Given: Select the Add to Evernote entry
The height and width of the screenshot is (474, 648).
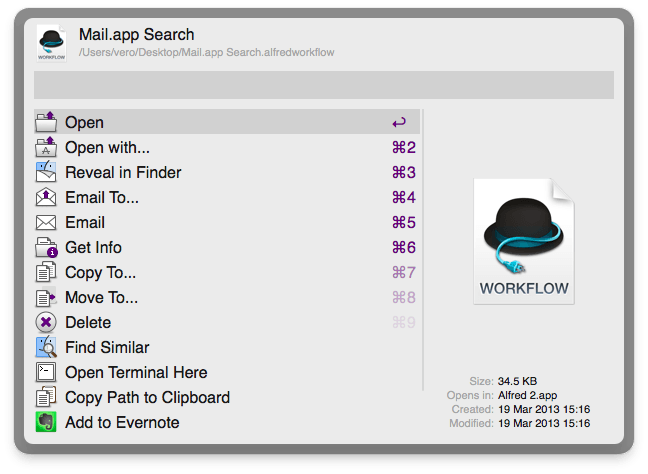Looking at the screenshot, I should coord(122,423).
